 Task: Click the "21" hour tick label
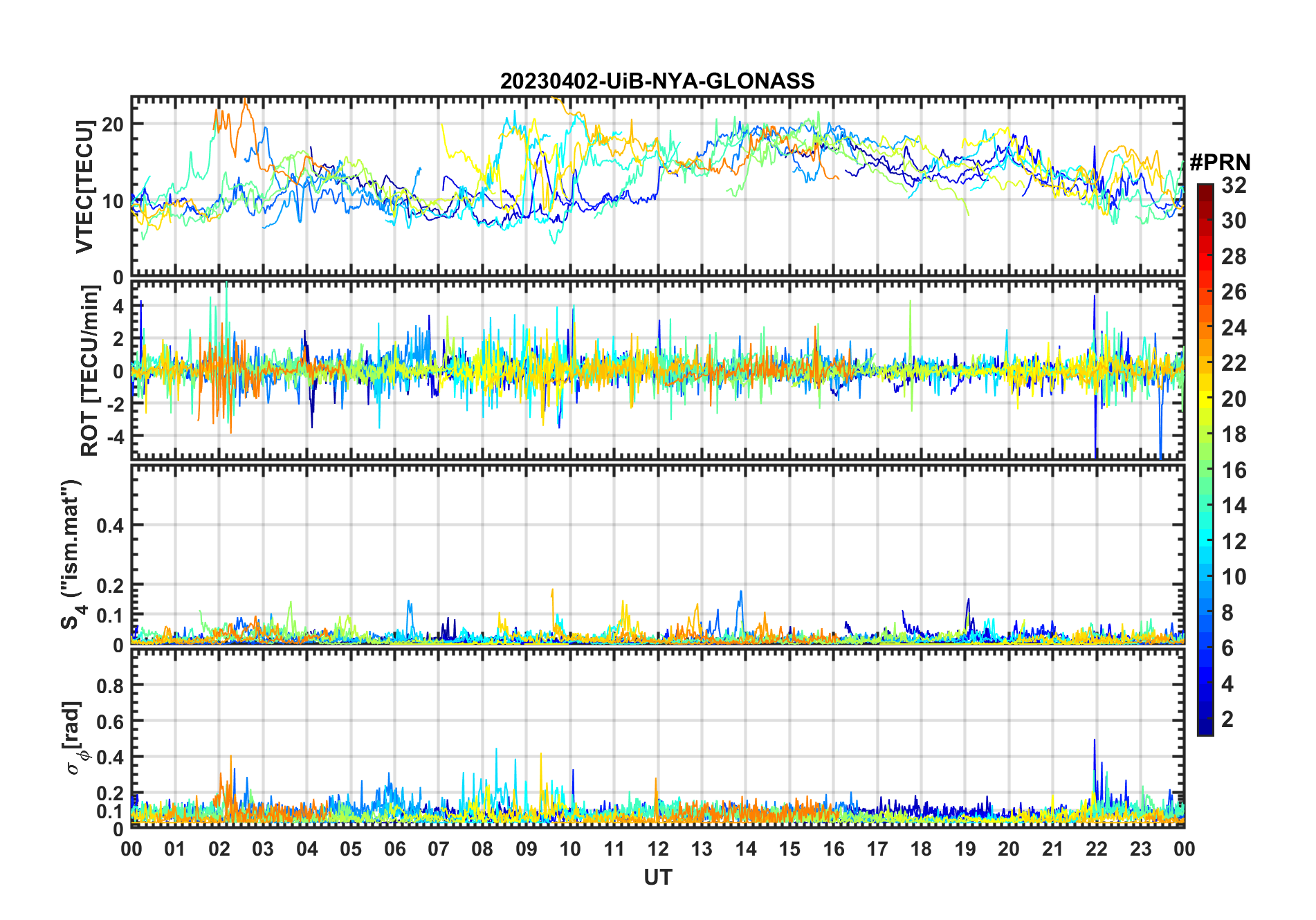tap(1052, 849)
